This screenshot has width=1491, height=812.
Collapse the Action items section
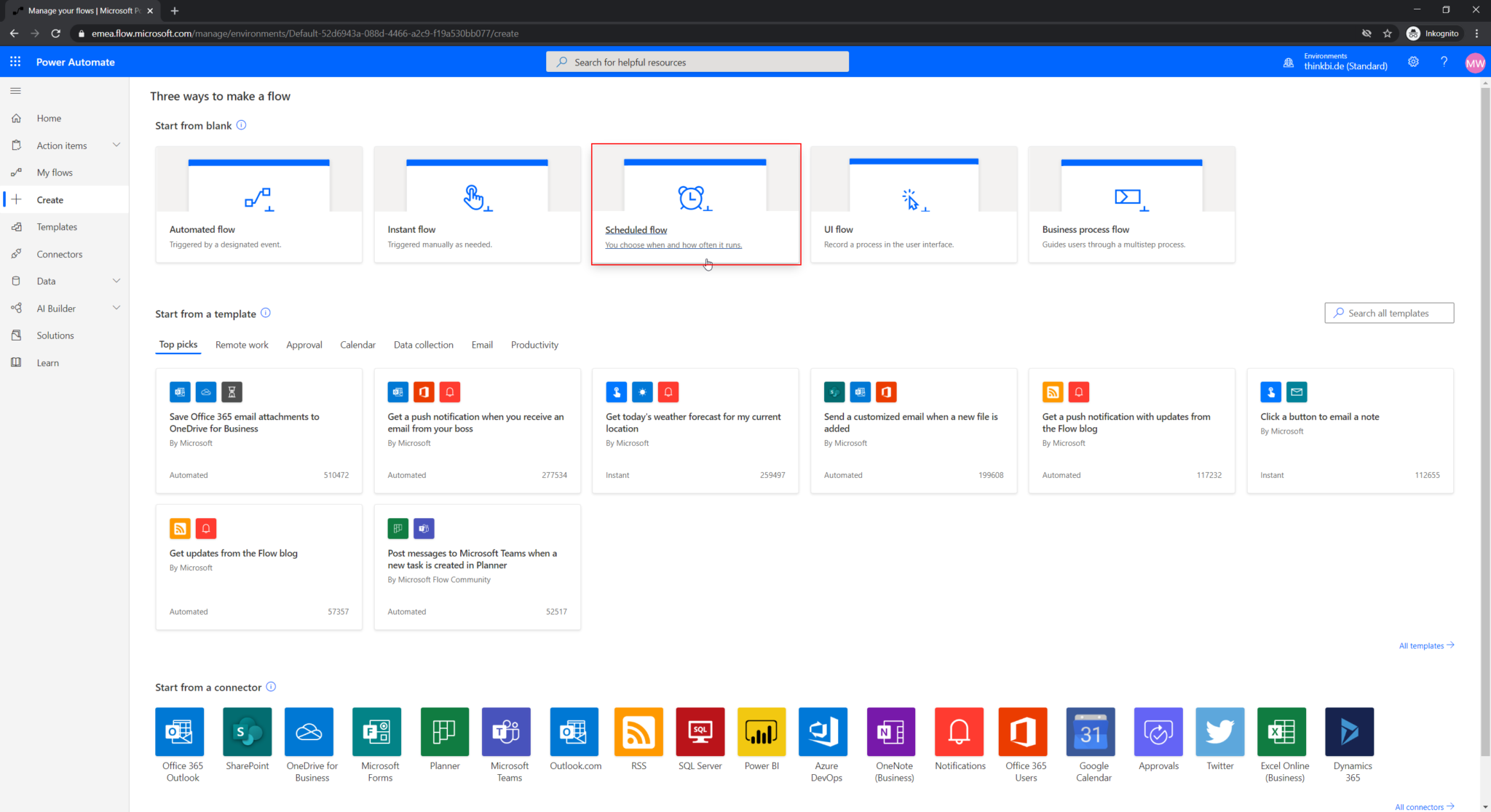116,145
